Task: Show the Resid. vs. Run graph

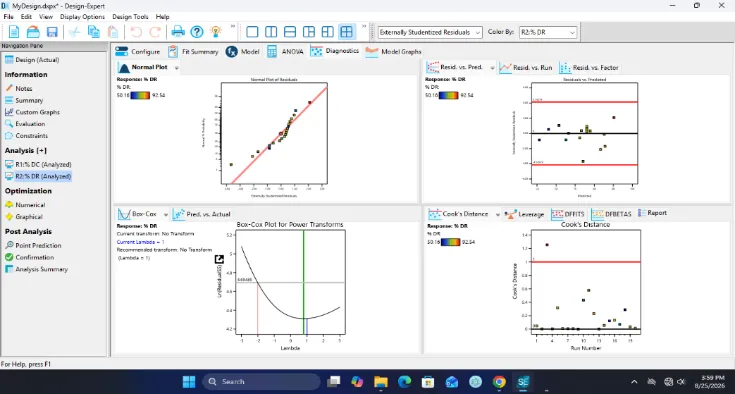Action: (x=526, y=67)
